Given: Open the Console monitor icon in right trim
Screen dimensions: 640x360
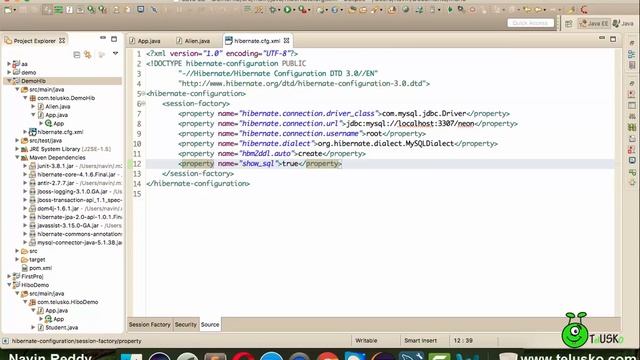Looking at the screenshot, I should (631, 160).
